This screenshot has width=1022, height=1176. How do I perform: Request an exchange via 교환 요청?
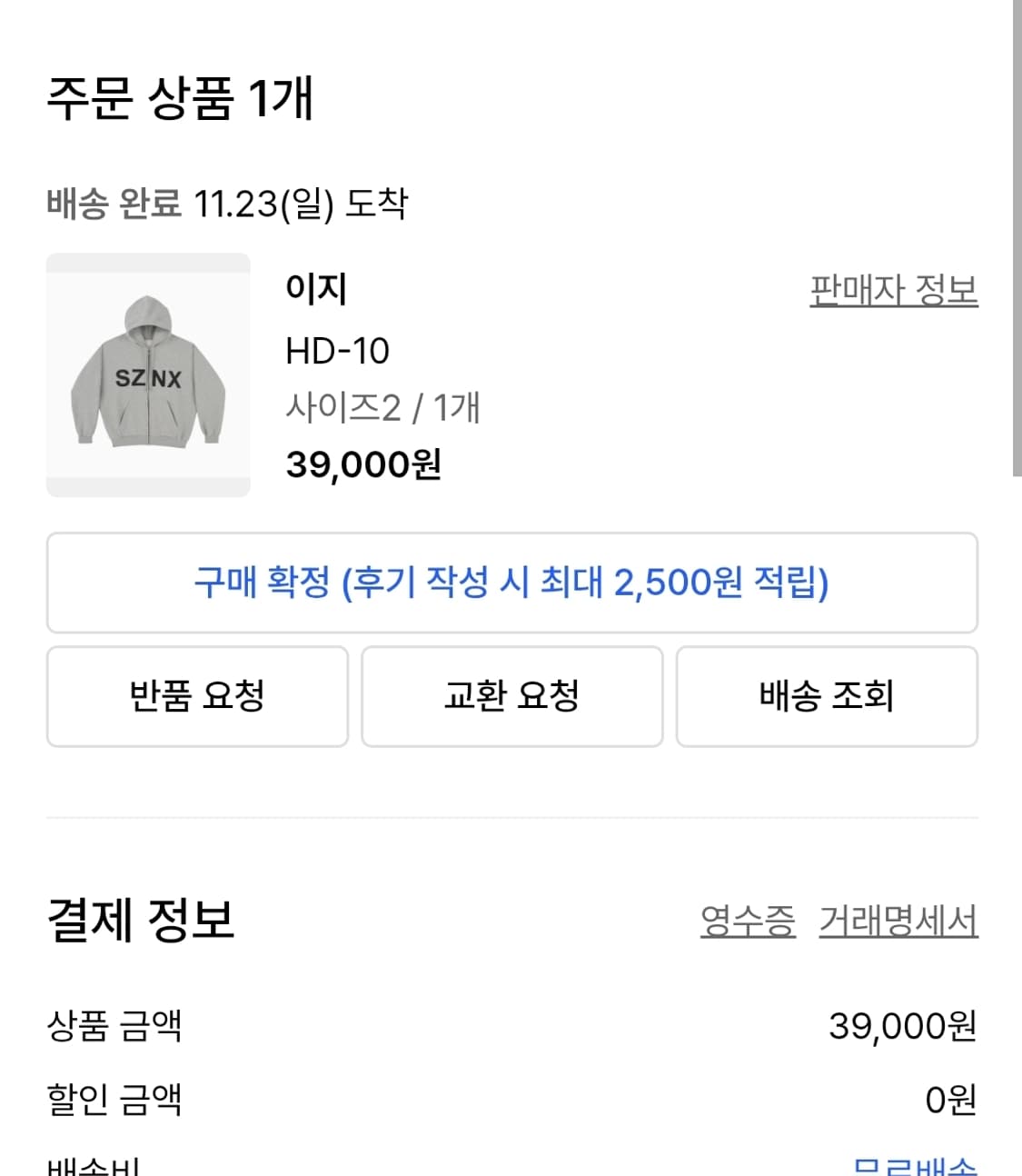point(511,696)
